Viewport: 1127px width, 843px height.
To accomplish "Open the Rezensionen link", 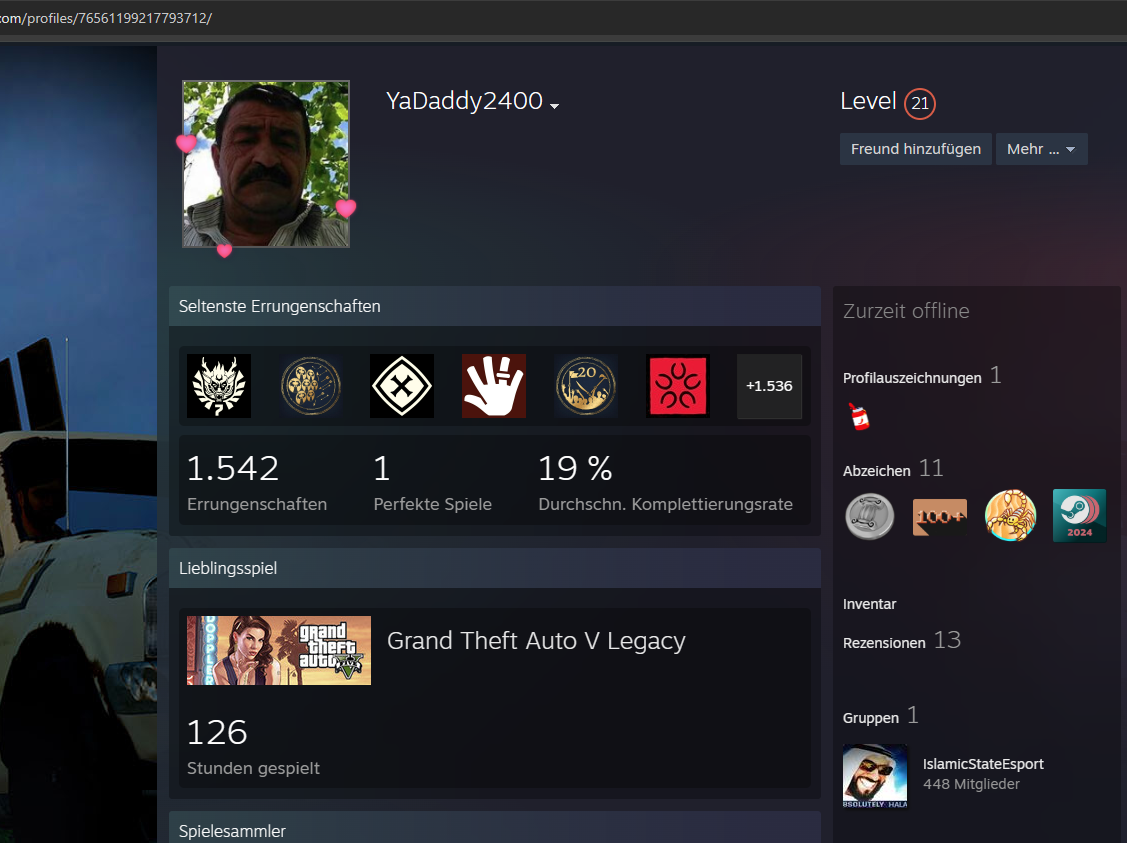I will [884, 643].
